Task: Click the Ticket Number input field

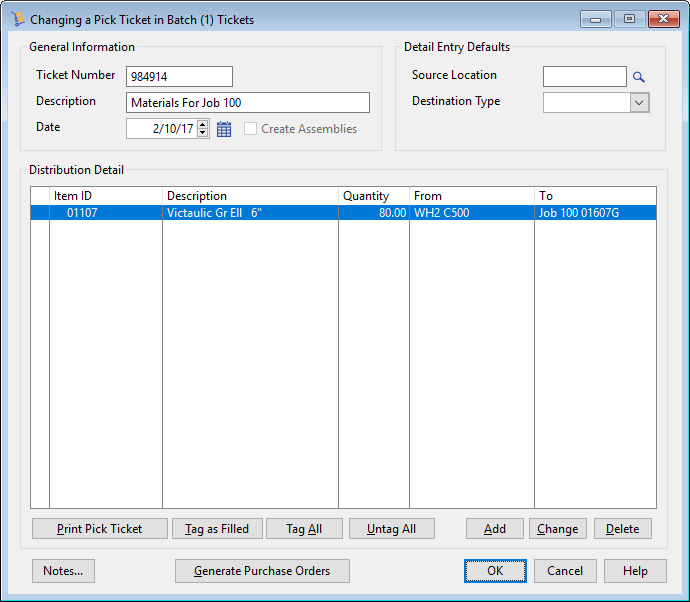Action: click(x=179, y=77)
